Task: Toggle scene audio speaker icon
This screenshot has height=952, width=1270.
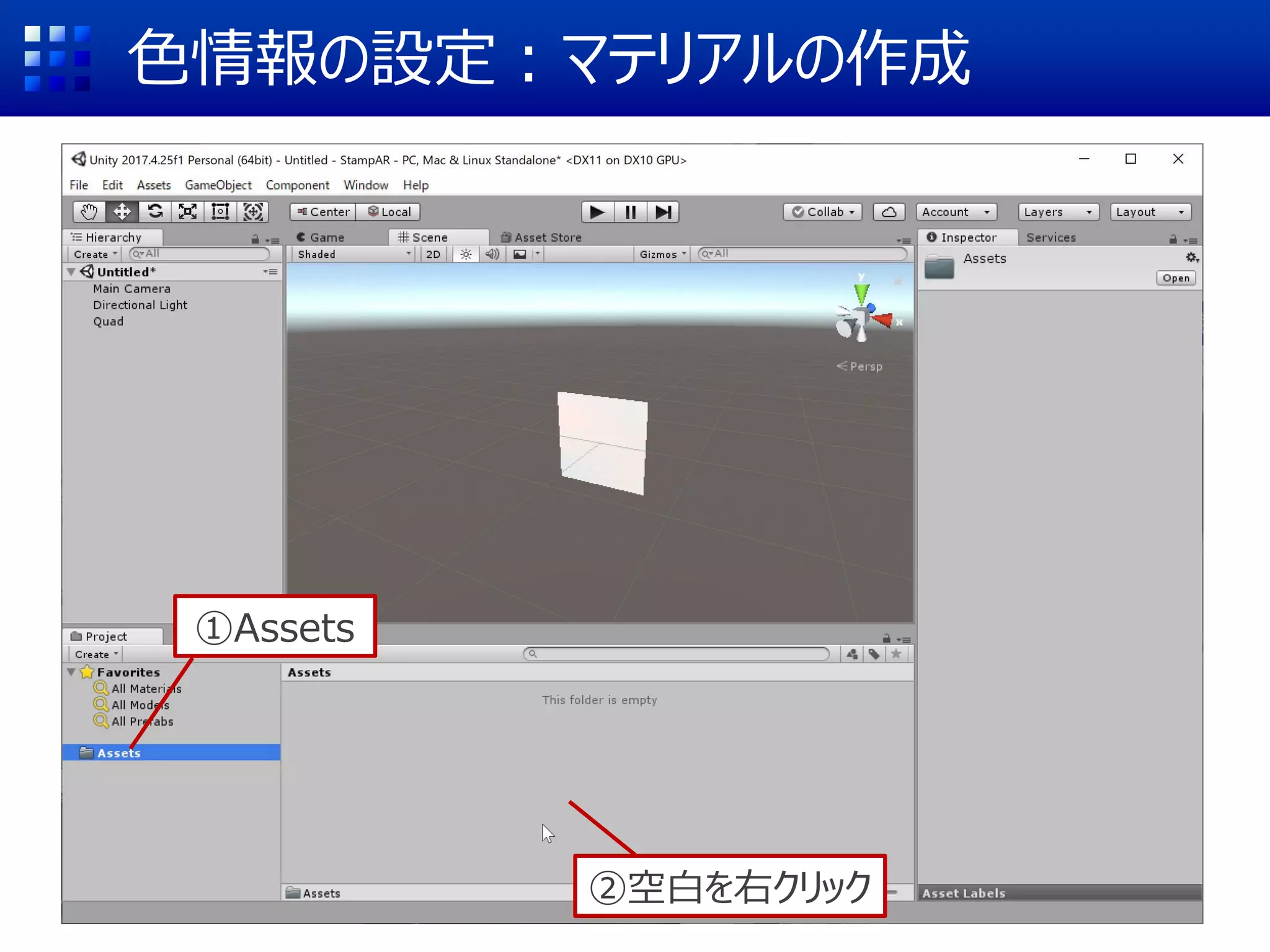Action: click(492, 254)
